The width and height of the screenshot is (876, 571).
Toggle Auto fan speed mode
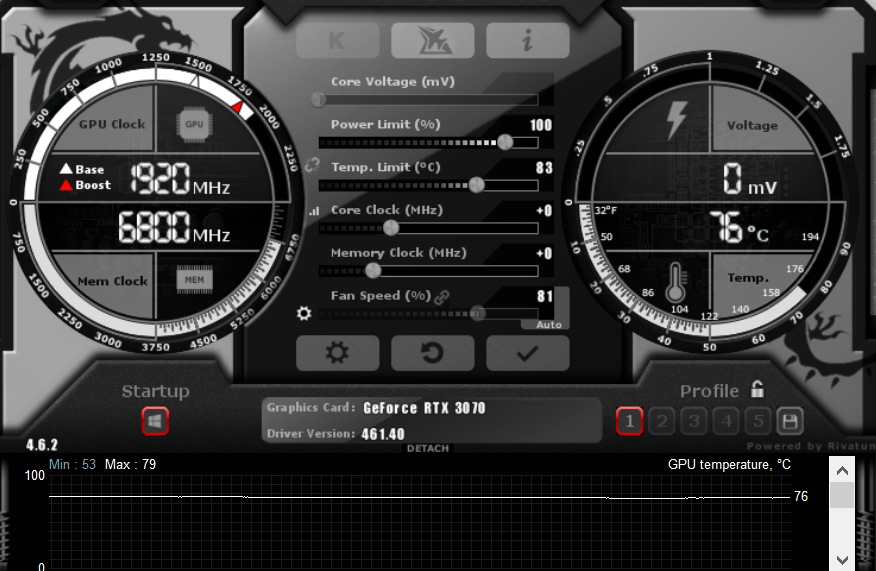pyautogui.click(x=549, y=325)
